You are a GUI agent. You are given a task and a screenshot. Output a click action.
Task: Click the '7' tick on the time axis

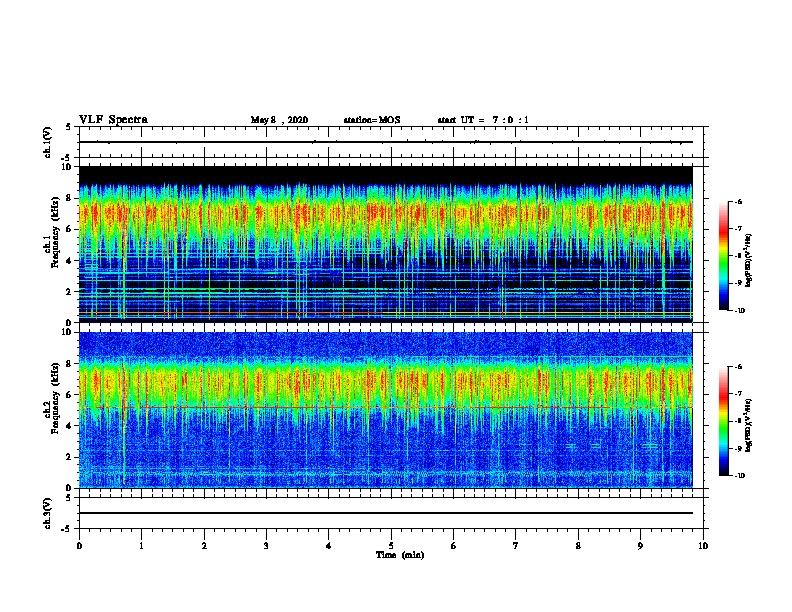[x=516, y=546]
